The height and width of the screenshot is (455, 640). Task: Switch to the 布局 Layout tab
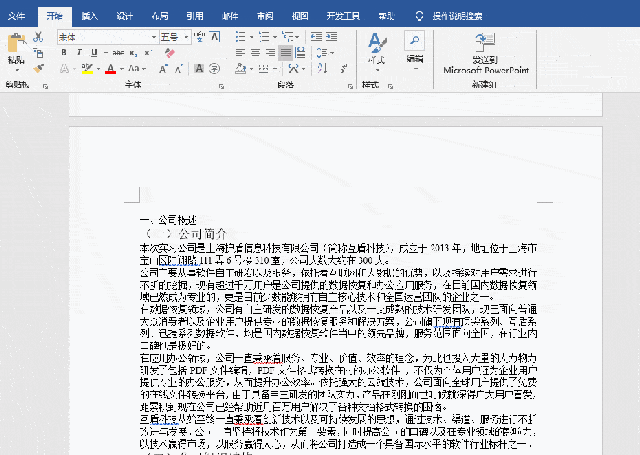tap(160, 16)
